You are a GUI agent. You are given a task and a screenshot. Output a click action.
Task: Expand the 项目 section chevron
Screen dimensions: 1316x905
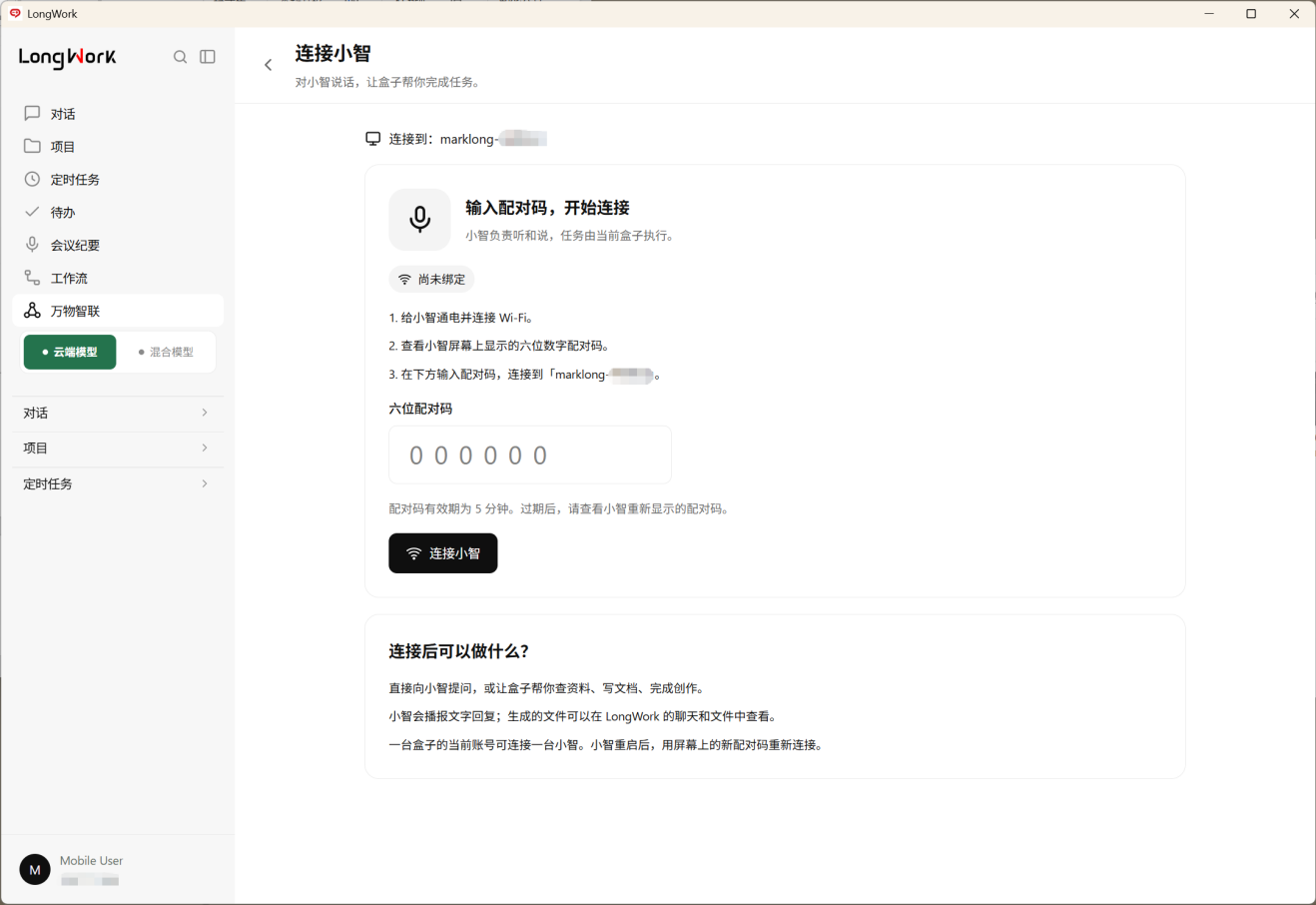pos(205,448)
